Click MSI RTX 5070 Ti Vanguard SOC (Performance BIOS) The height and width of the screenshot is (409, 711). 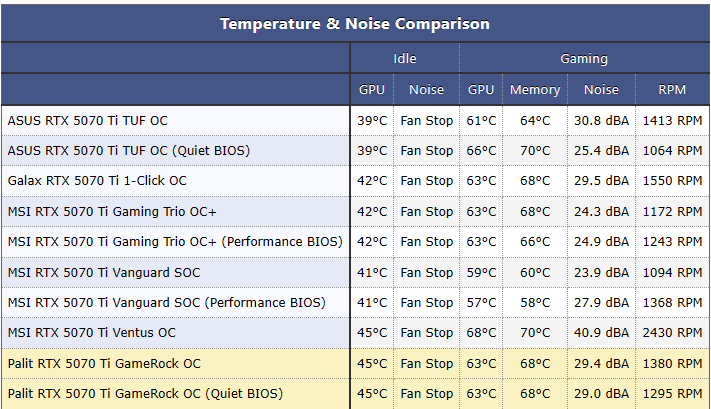[166, 302]
